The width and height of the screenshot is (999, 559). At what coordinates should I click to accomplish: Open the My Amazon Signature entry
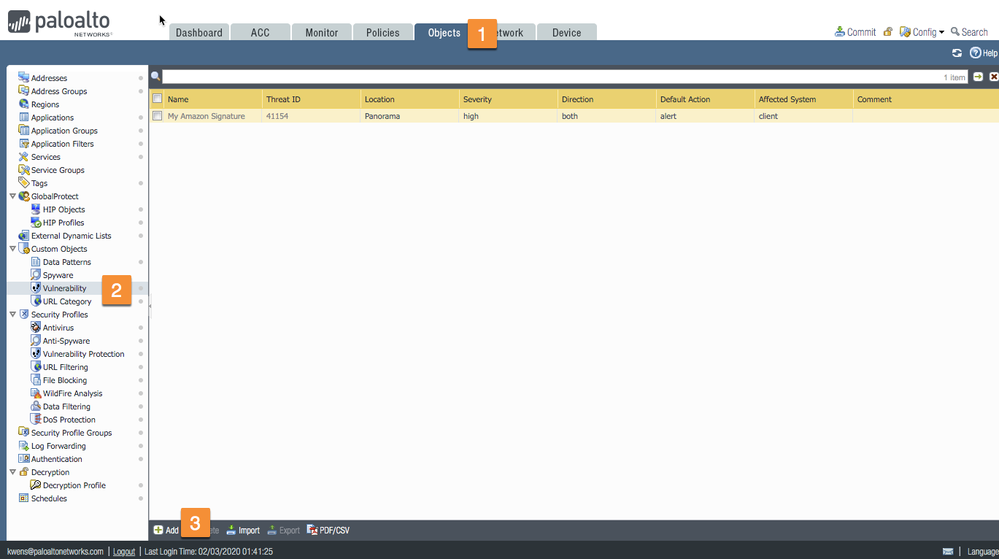[x=206, y=116]
